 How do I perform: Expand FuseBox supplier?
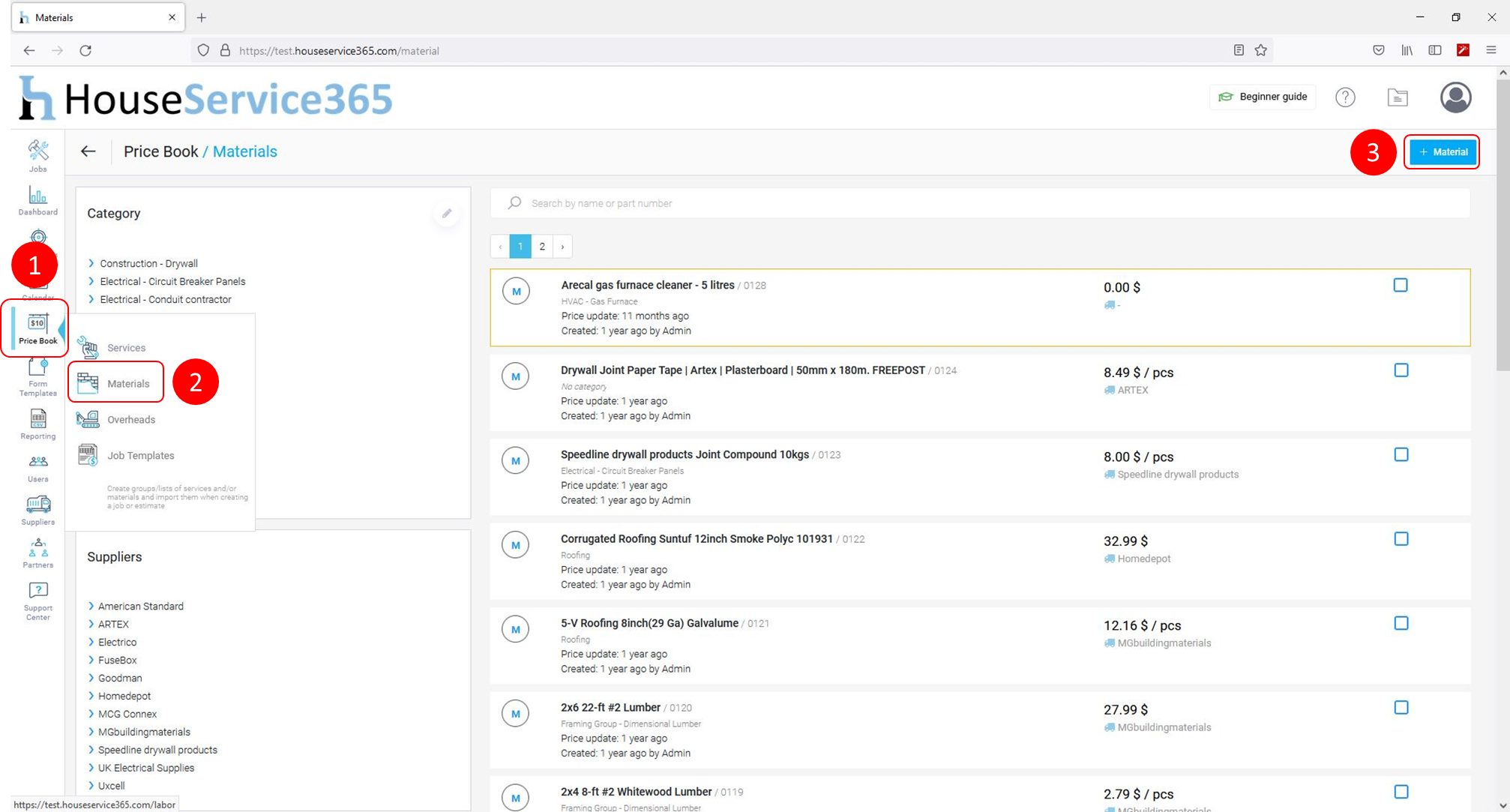pos(91,660)
